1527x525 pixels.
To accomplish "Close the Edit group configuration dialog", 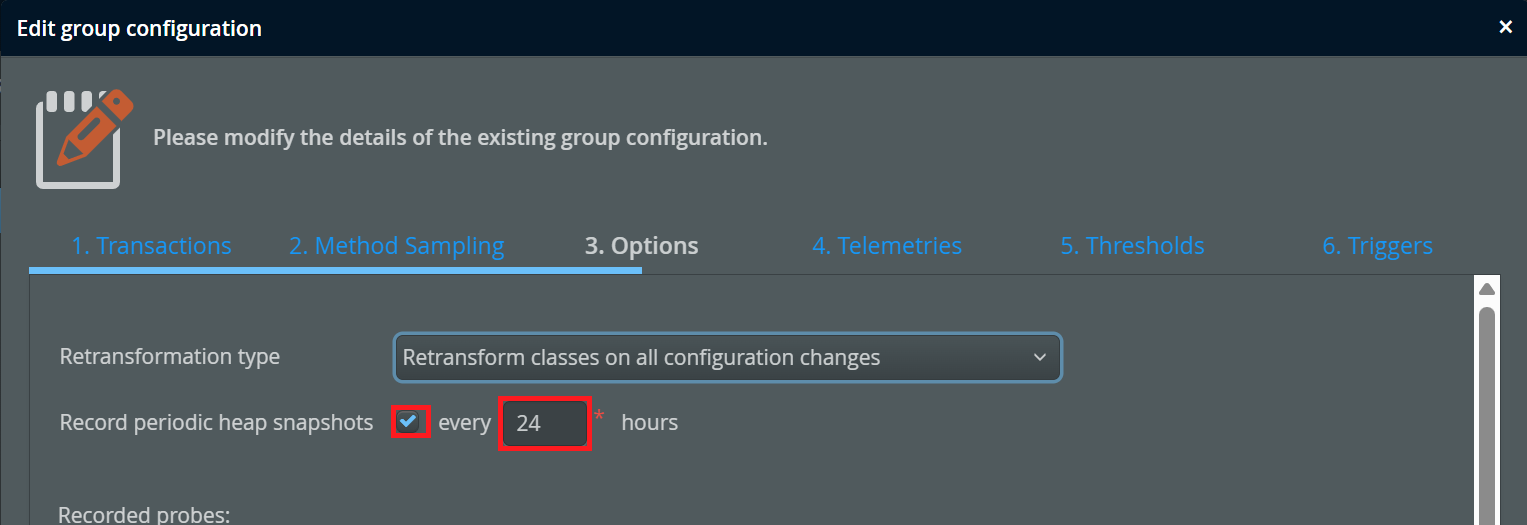I will 1505,28.
